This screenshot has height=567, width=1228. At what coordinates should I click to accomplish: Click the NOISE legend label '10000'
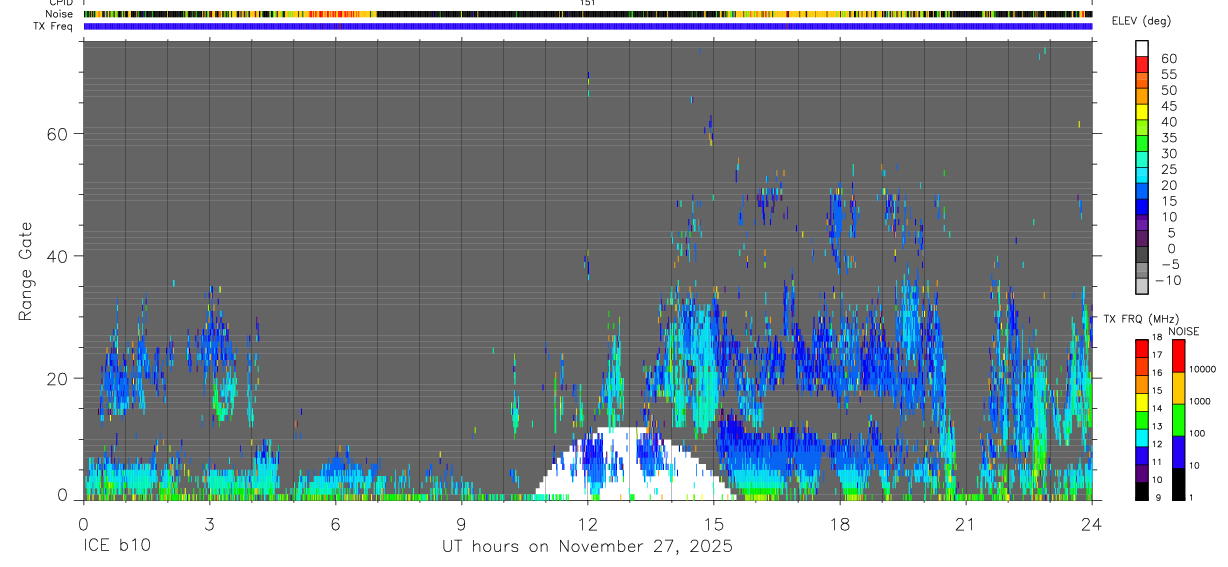[1203, 369]
